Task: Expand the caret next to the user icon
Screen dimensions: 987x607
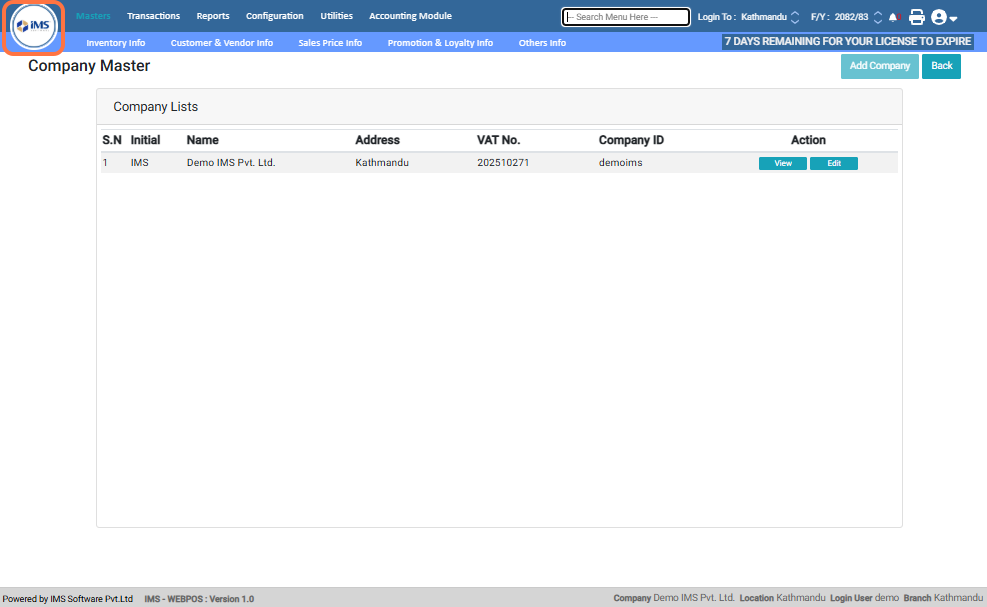Action: coord(954,19)
